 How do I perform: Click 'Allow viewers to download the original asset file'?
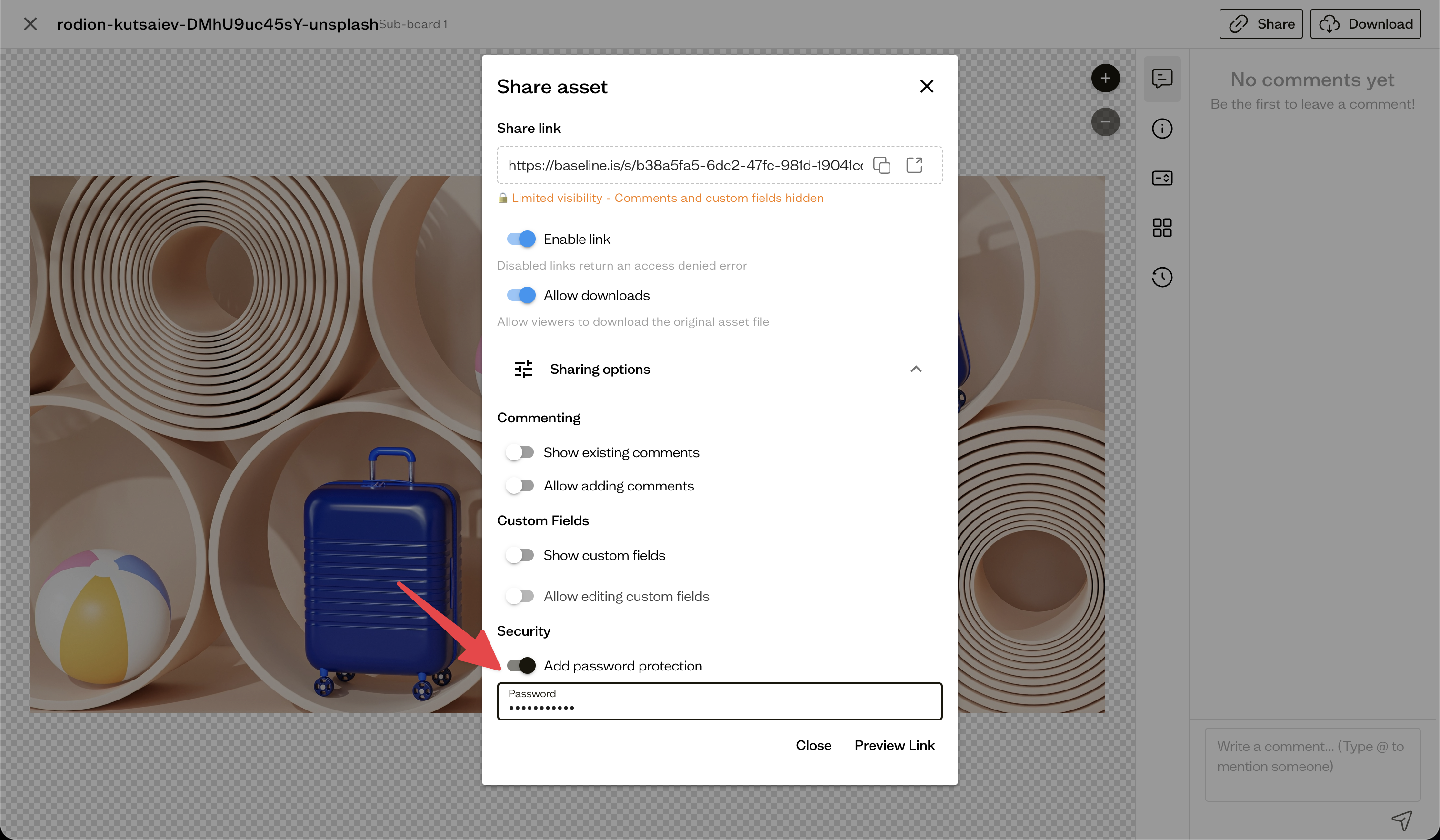click(x=632, y=322)
